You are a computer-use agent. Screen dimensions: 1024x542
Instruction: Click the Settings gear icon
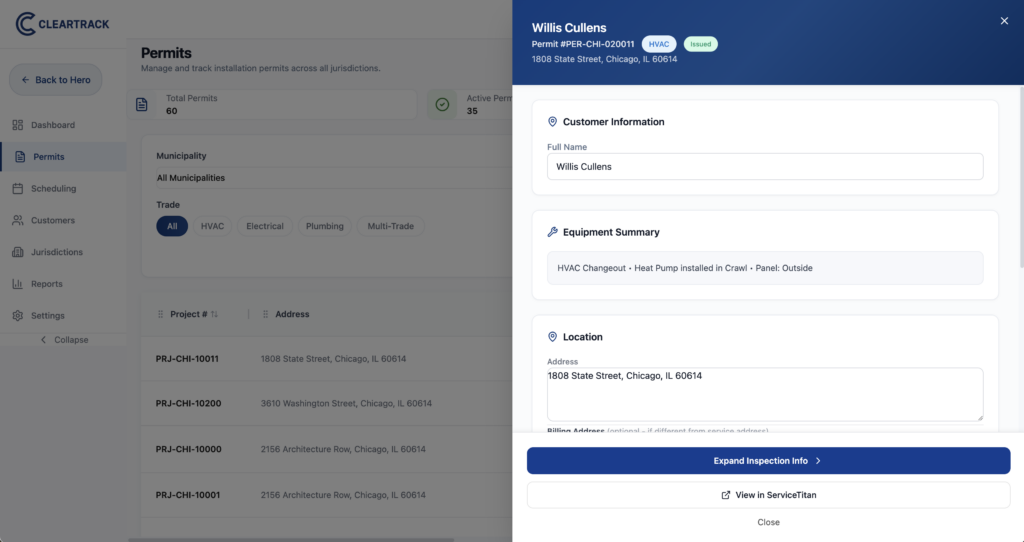18,316
